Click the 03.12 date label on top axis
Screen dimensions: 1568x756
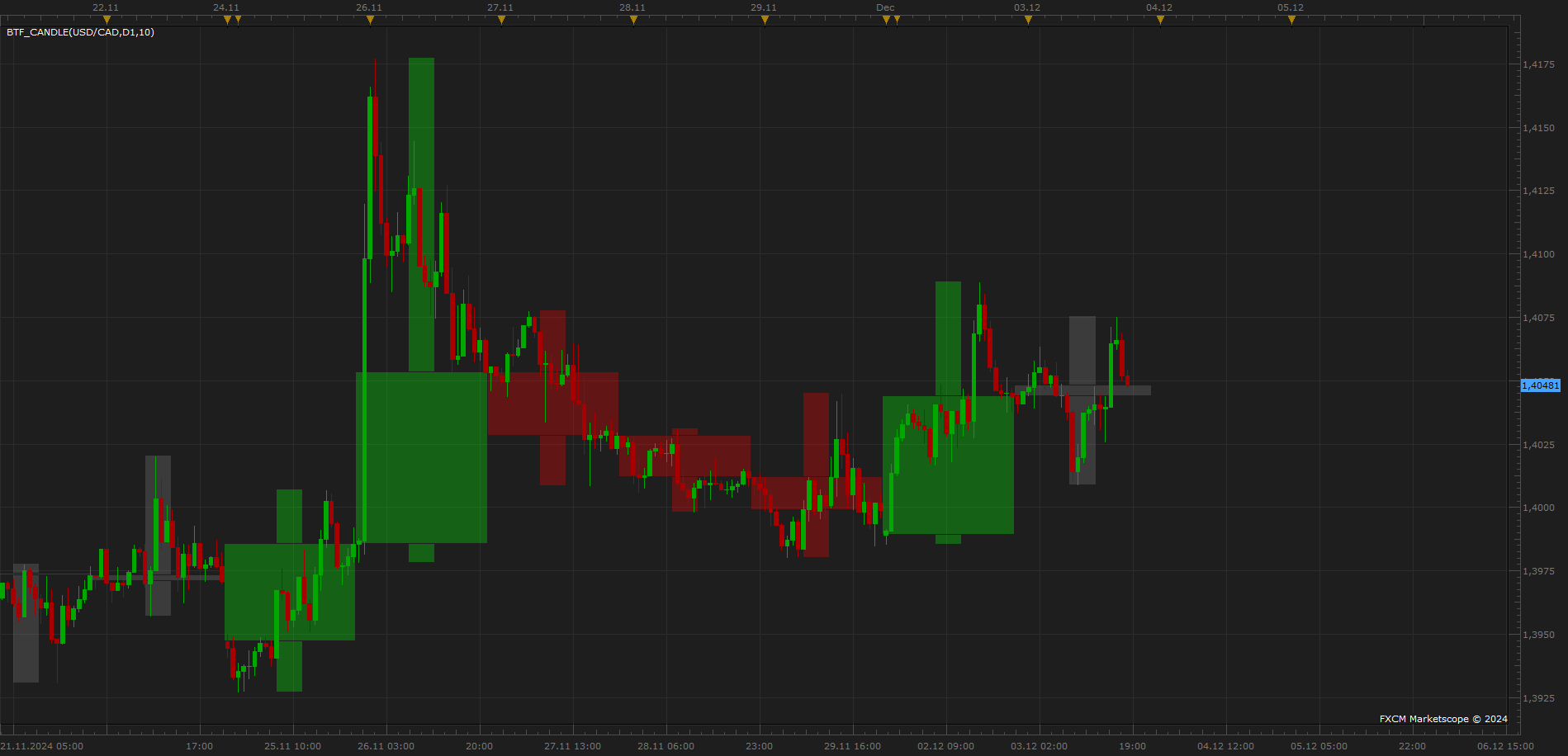click(1027, 7)
